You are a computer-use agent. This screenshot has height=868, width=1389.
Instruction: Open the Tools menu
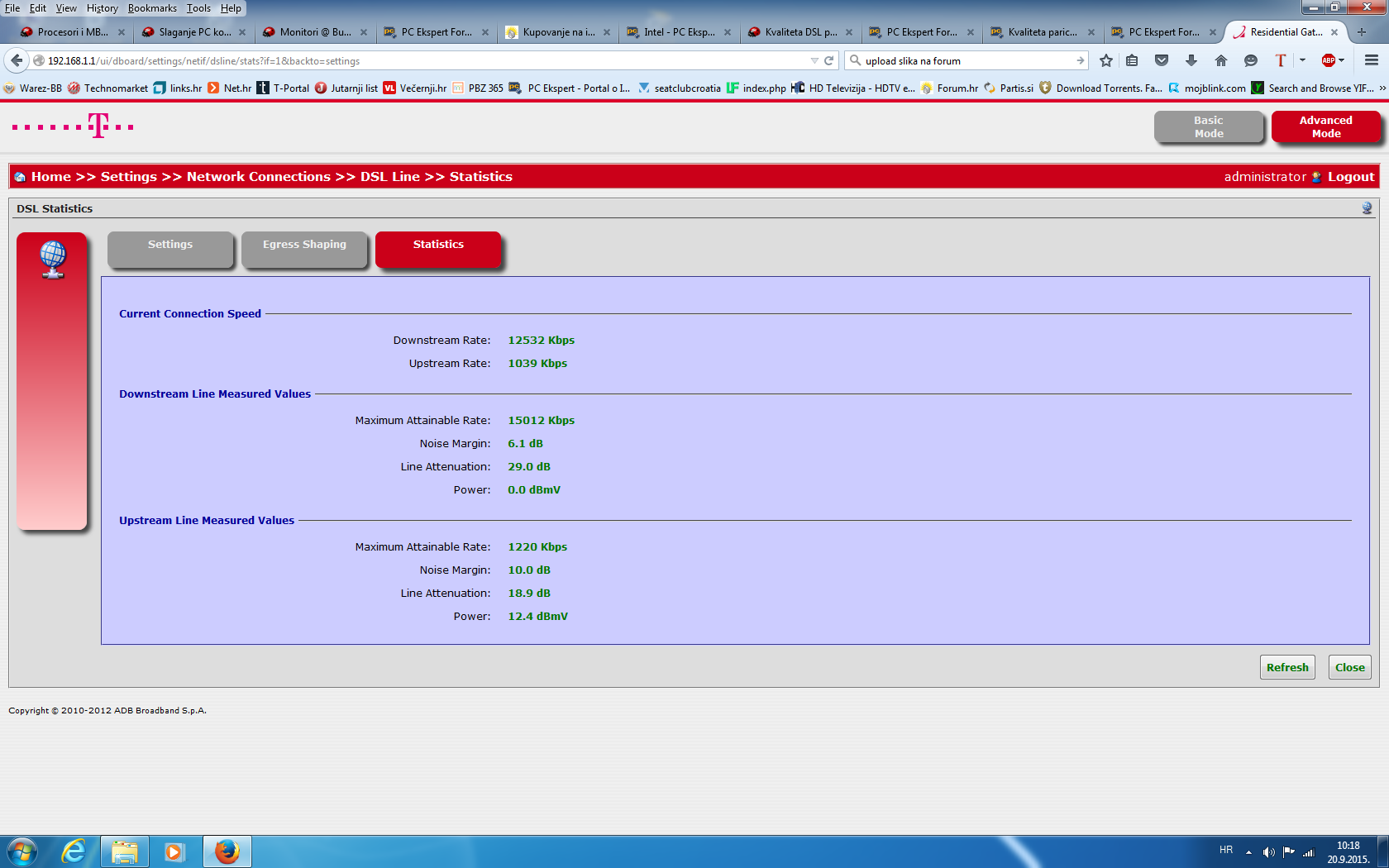[198, 8]
